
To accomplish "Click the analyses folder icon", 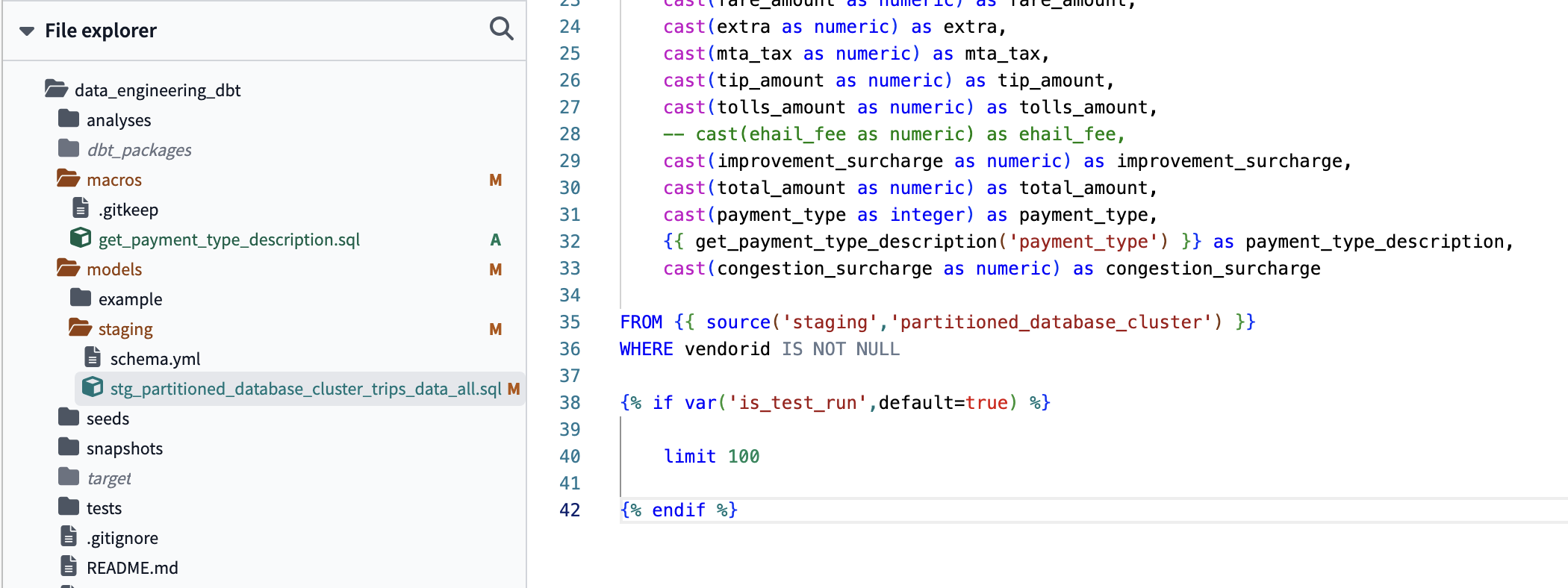I will 69,119.
